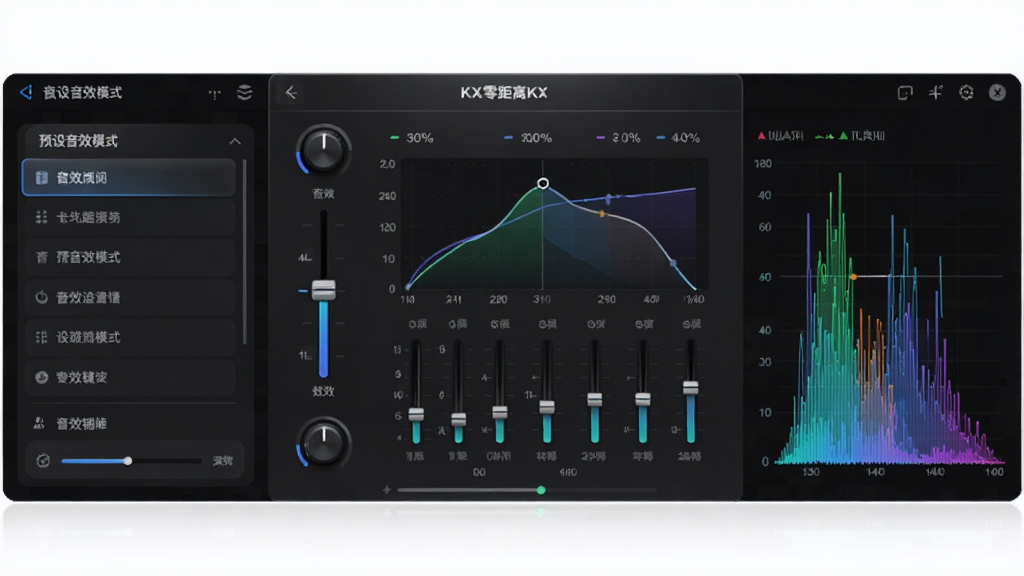This screenshot has width=1024, height=576.
Task: Click the tall vertical fader handle between the knobs
Action: tap(323, 289)
